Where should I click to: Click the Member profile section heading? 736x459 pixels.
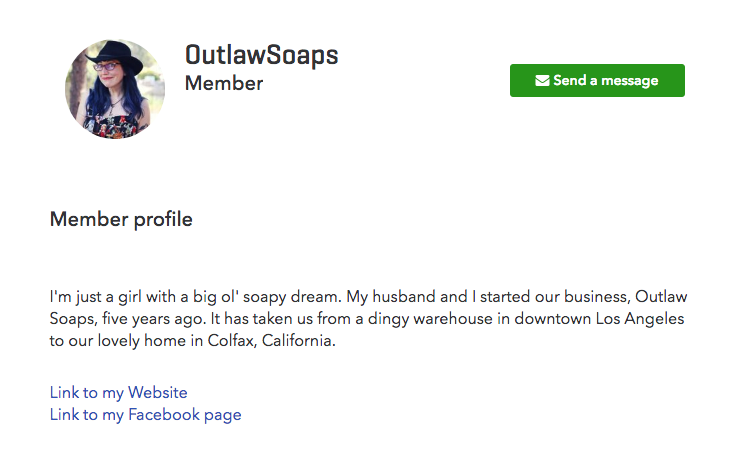coord(121,219)
